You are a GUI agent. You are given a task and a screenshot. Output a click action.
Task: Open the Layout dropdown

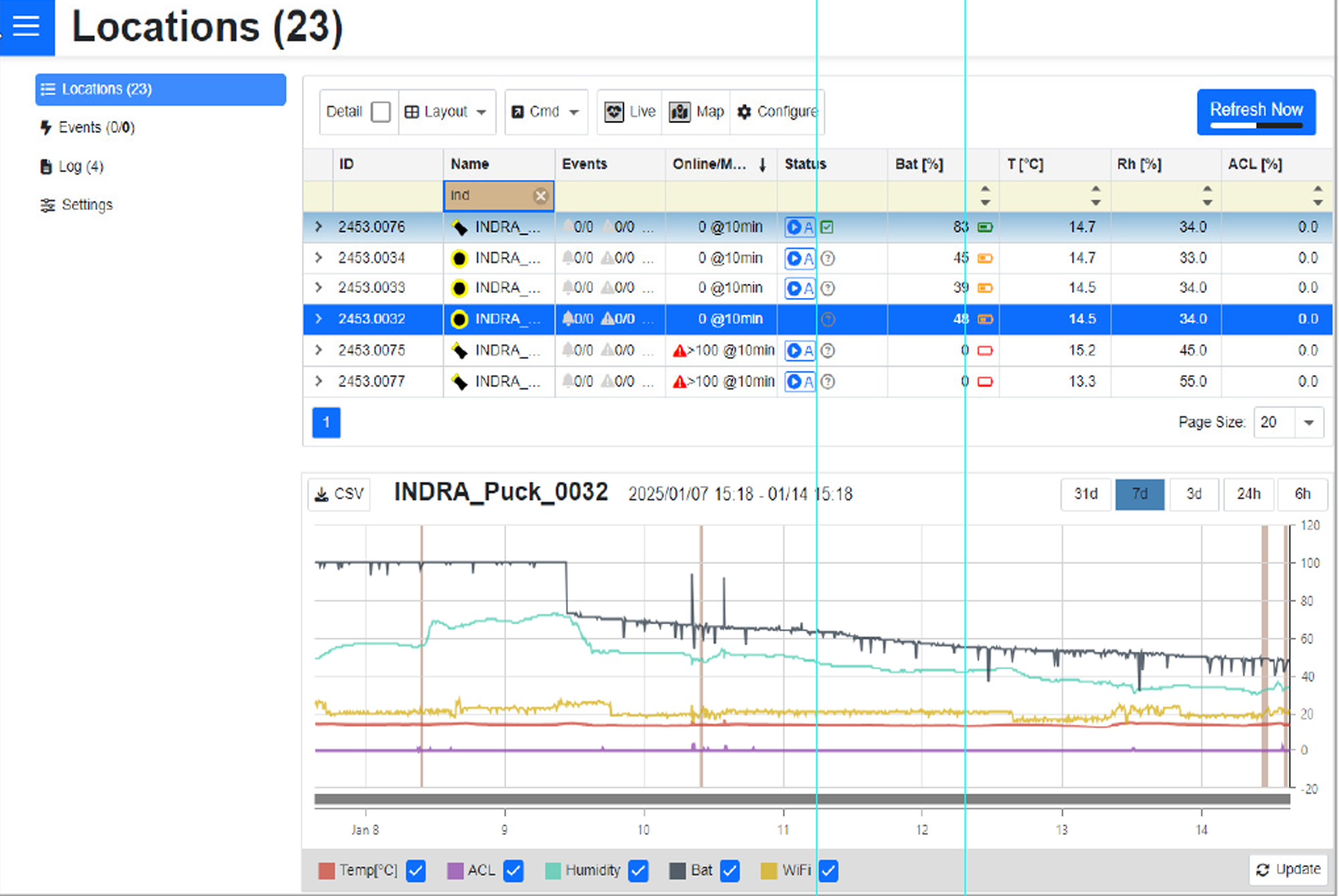[447, 112]
